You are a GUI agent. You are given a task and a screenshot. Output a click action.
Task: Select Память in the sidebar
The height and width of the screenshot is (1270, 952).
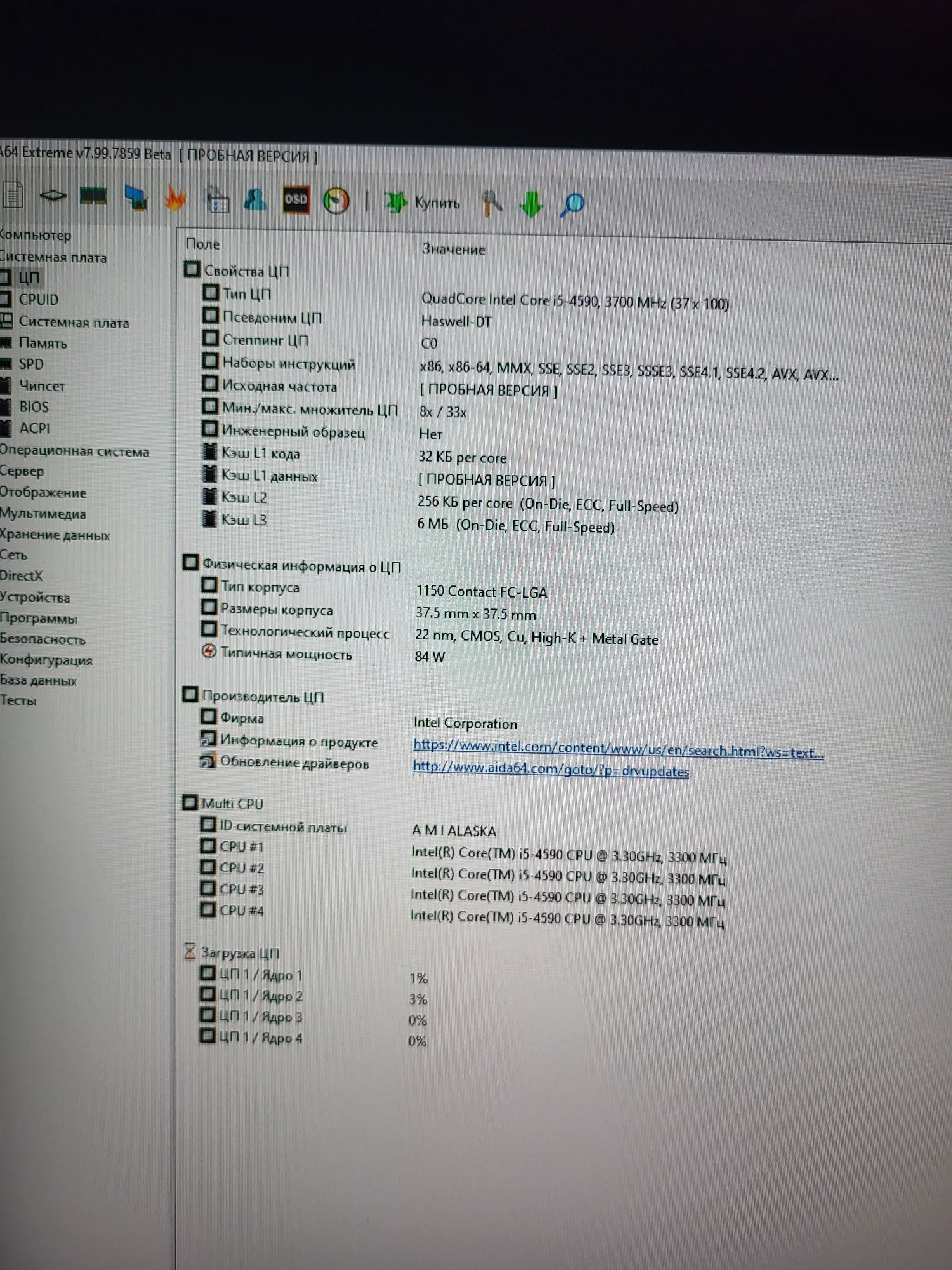43,343
